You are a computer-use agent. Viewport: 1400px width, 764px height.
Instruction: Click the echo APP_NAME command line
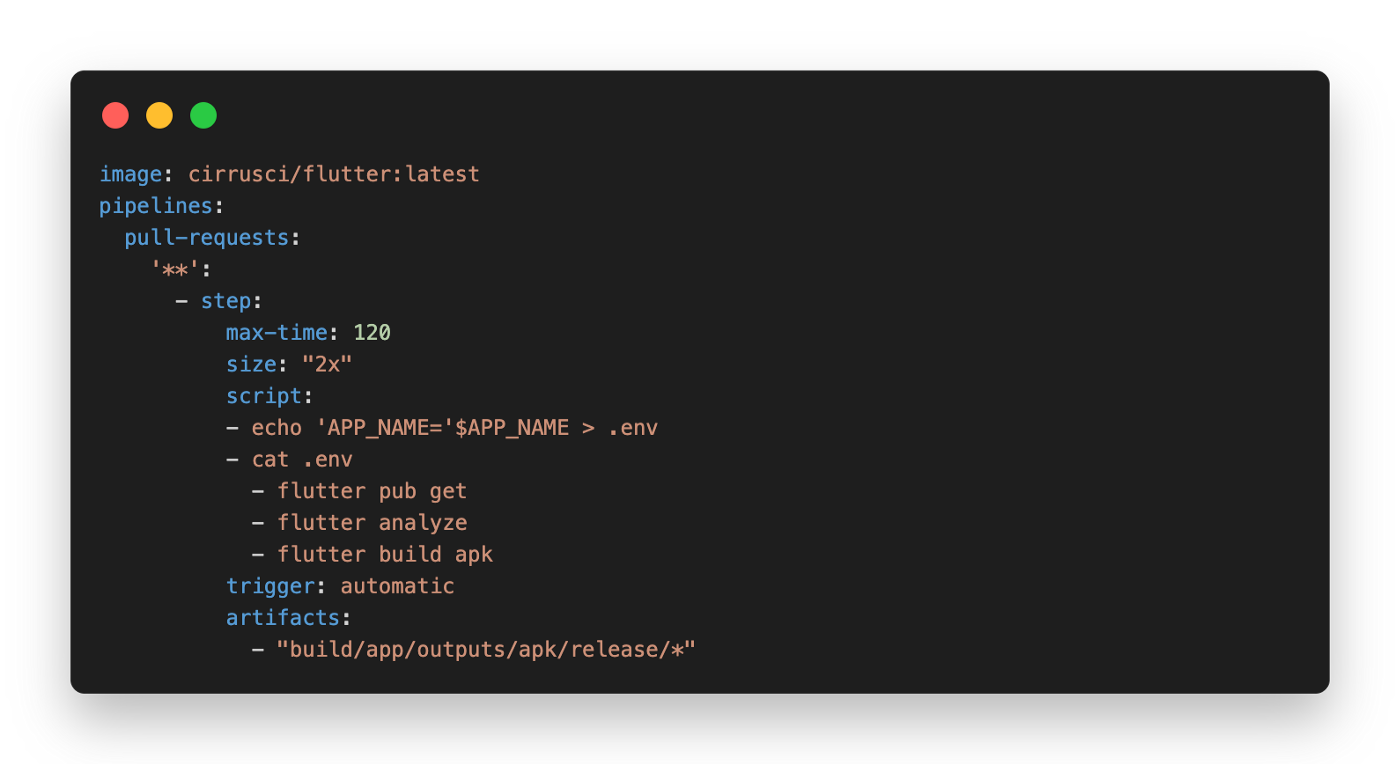tap(454, 428)
